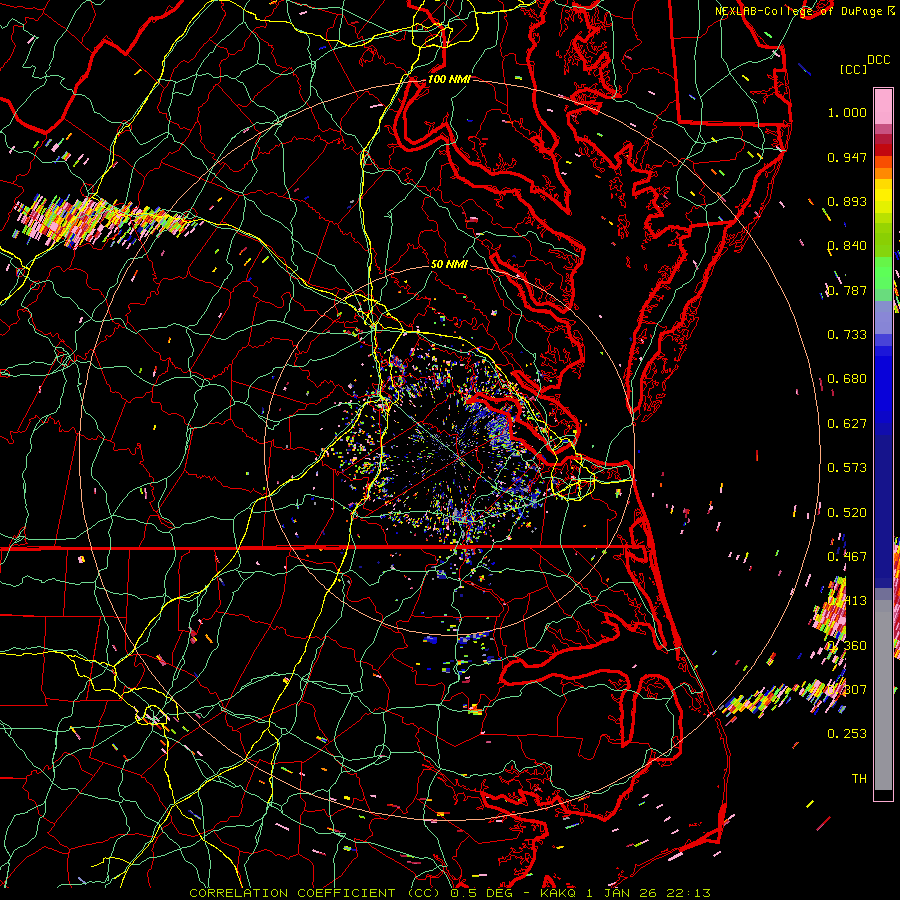This screenshot has height=900, width=900.
Task: Click the [CC] units label
Action: point(853,69)
